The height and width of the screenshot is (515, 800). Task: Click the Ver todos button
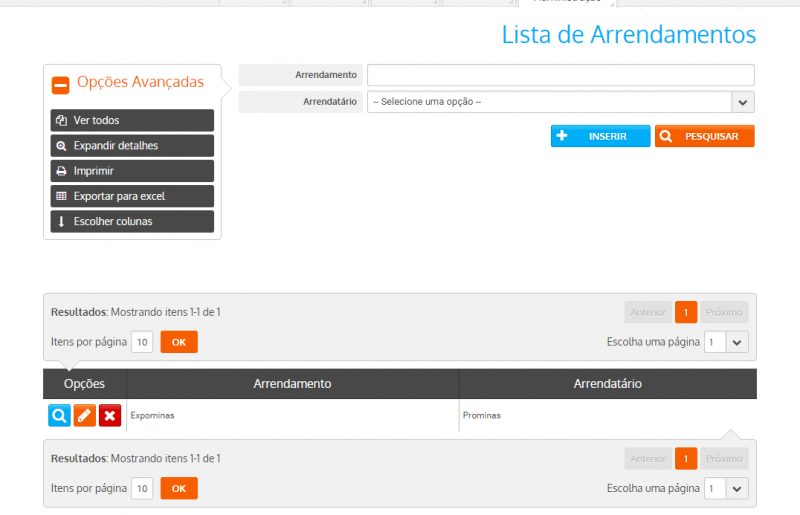pos(132,120)
